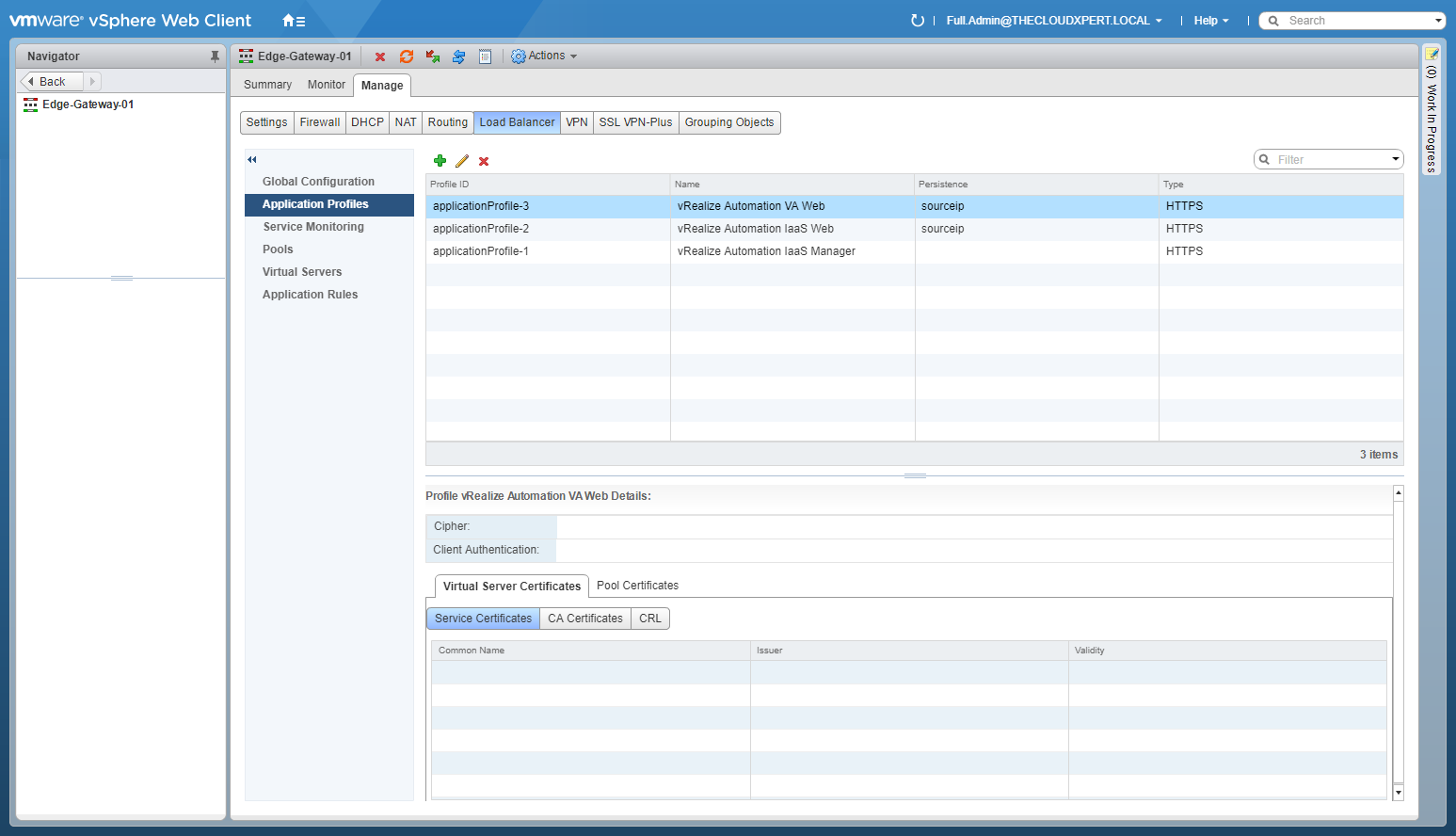This screenshot has height=836, width=1456.
Task: Click the CA Certificates button
Action: pyautogui.click(x=584, y=619)
